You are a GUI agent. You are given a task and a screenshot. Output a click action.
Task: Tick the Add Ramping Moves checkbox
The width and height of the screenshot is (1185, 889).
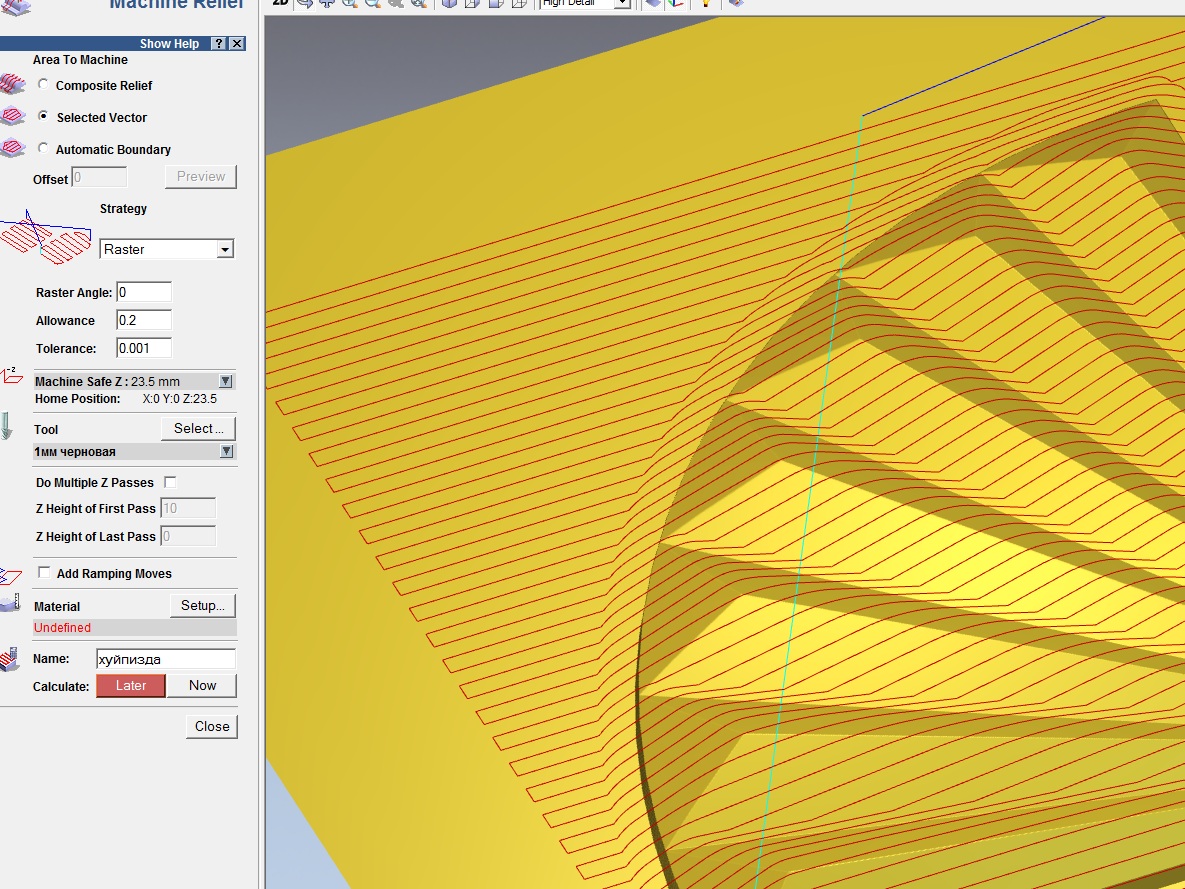pos(45,573)
